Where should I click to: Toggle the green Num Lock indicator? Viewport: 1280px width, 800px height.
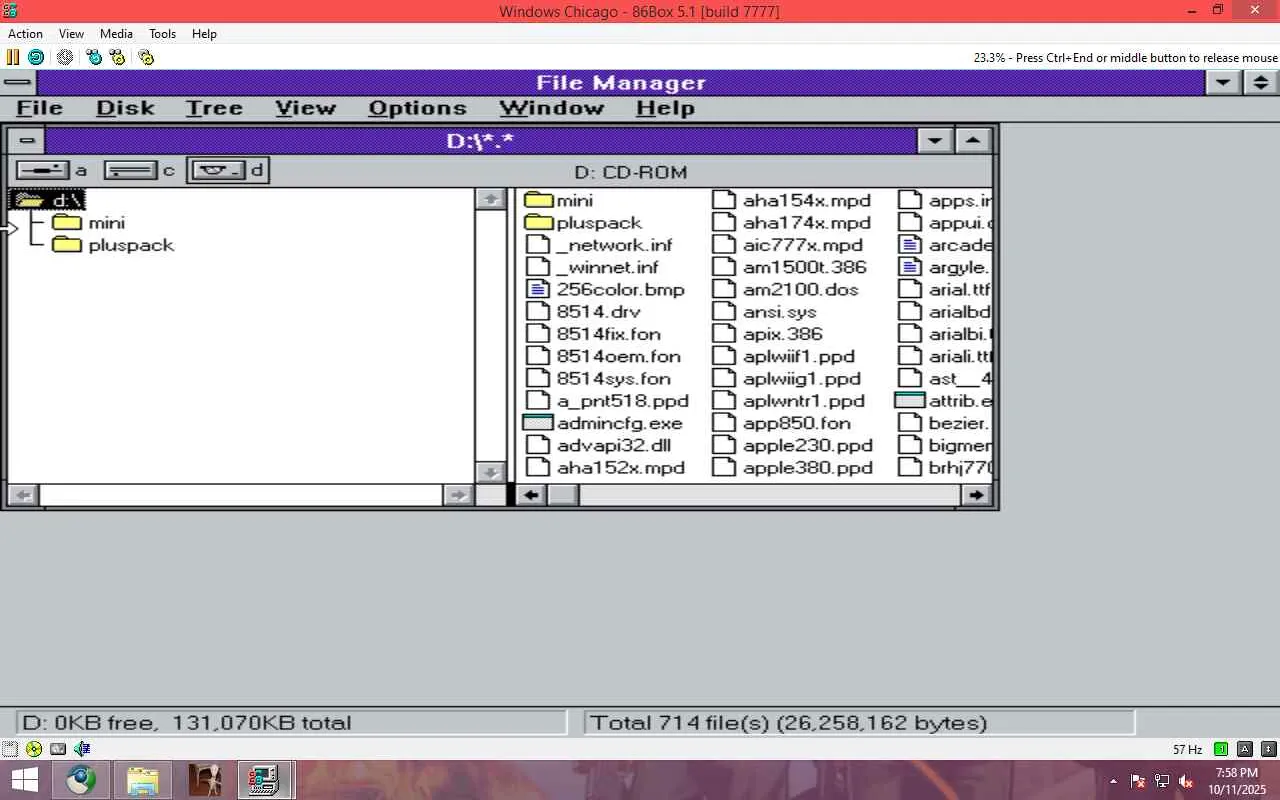pos(1221,749)
